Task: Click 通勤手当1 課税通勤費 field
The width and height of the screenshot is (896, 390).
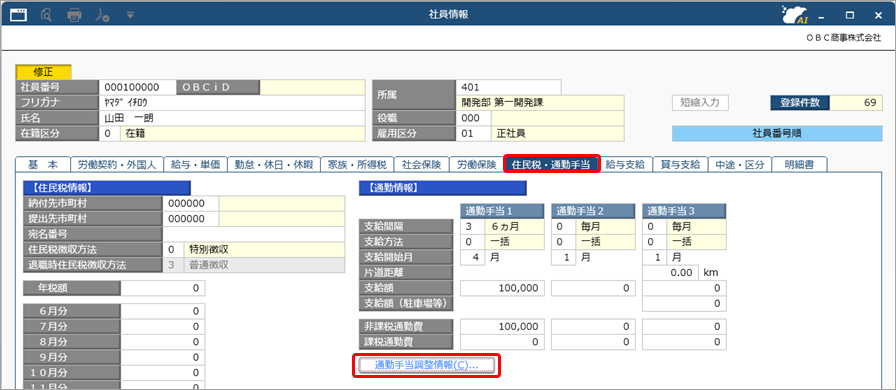Action: 502,343
